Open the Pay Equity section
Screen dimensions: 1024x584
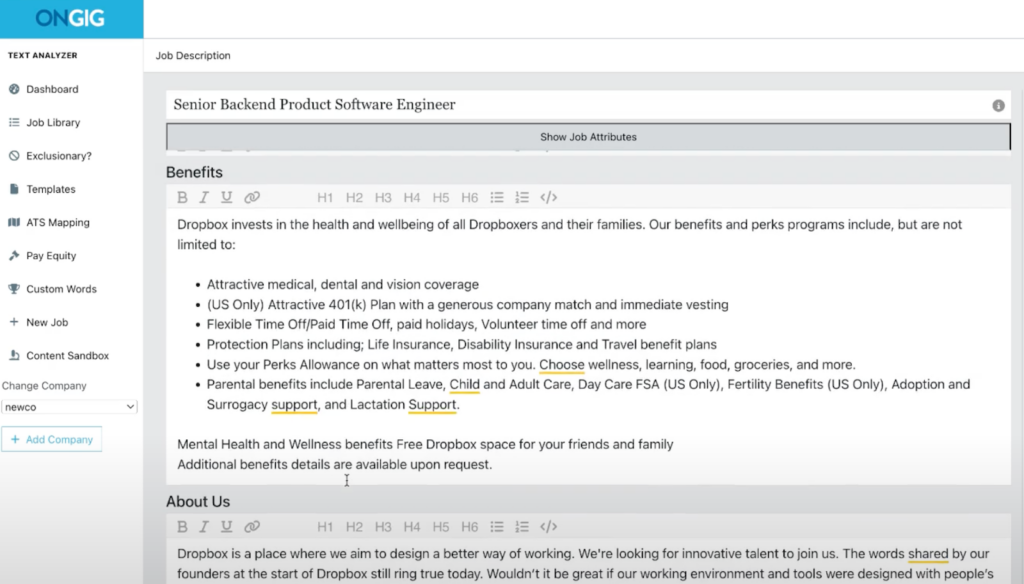click(51, 256)
